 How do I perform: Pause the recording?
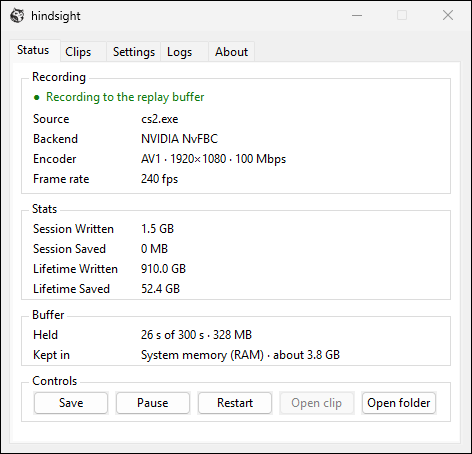(153, 403)
